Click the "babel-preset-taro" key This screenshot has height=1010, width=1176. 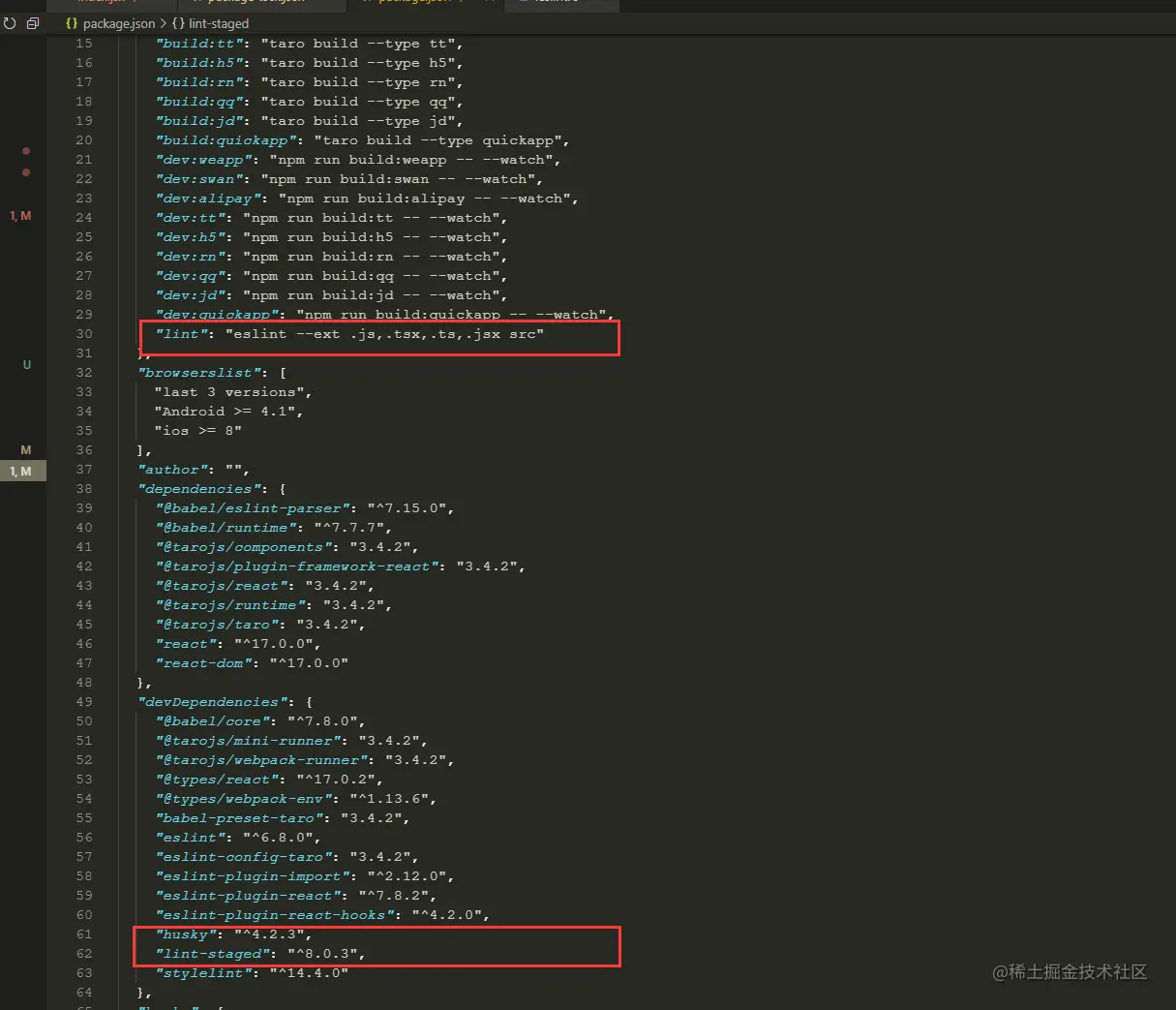(x=240, y=818)
